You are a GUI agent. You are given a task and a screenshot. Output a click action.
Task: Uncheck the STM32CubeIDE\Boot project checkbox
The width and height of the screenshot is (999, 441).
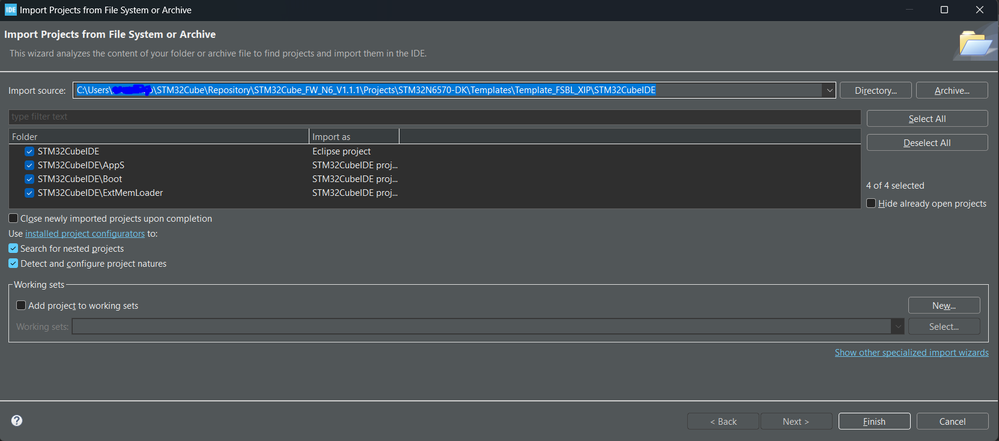click(29, 178)
